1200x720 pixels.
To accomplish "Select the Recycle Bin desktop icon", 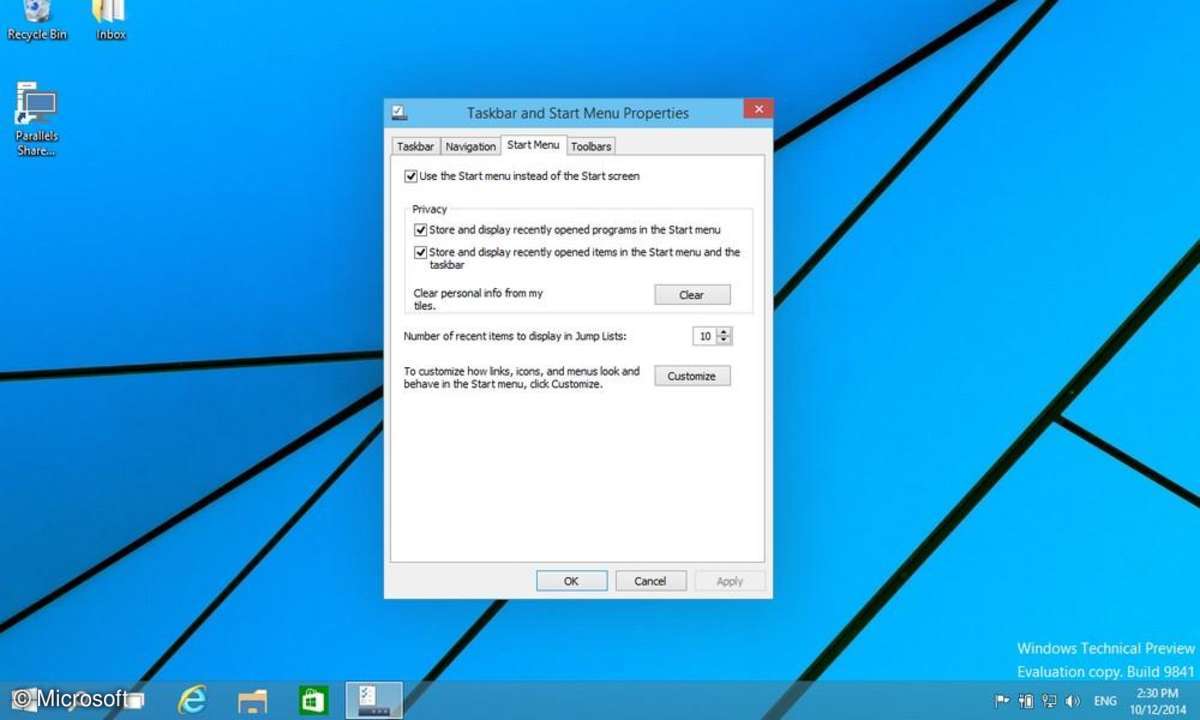I will click(37, 21).
